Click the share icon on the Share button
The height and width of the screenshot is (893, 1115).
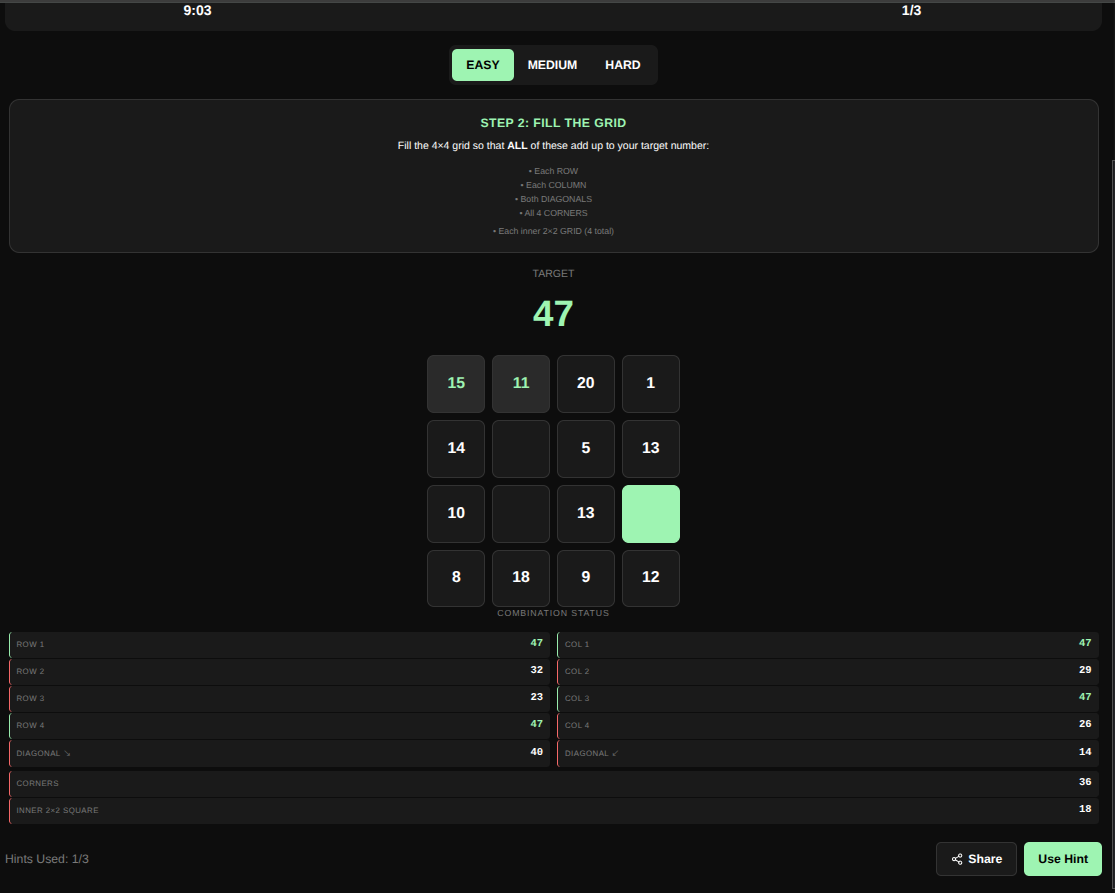958,858
